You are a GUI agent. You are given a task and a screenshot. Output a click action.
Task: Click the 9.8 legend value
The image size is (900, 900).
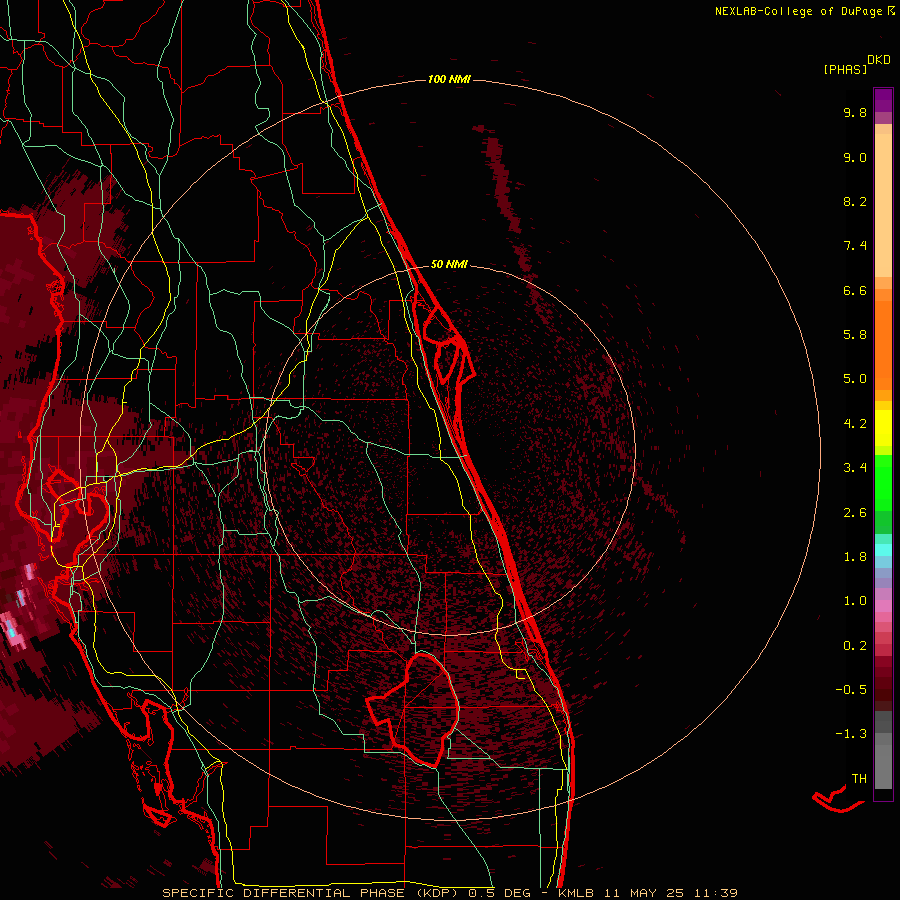click(855, 112)
